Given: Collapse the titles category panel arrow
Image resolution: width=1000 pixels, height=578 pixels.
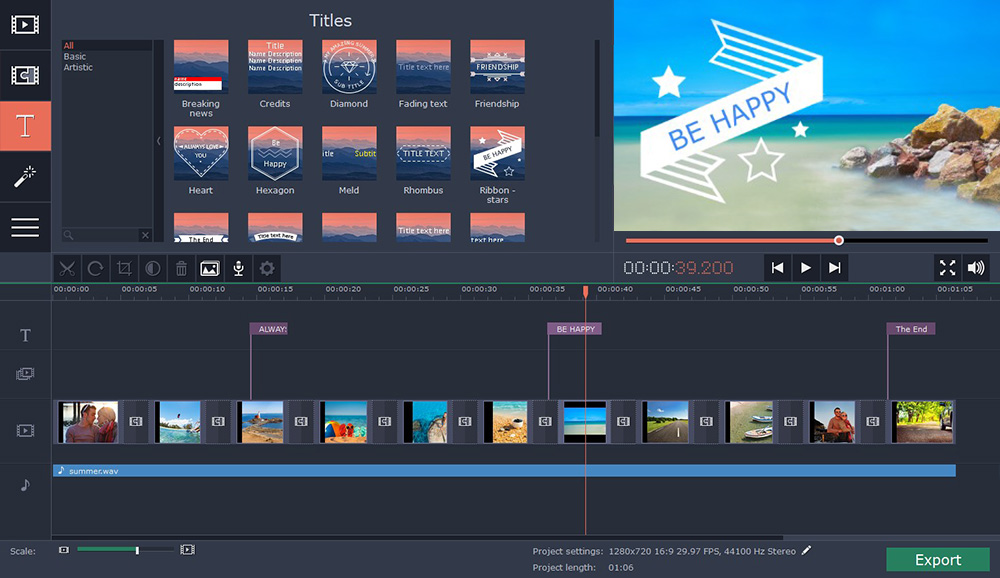Looking at the screenshot, I should pyautogui.click(x=158, y=141).
